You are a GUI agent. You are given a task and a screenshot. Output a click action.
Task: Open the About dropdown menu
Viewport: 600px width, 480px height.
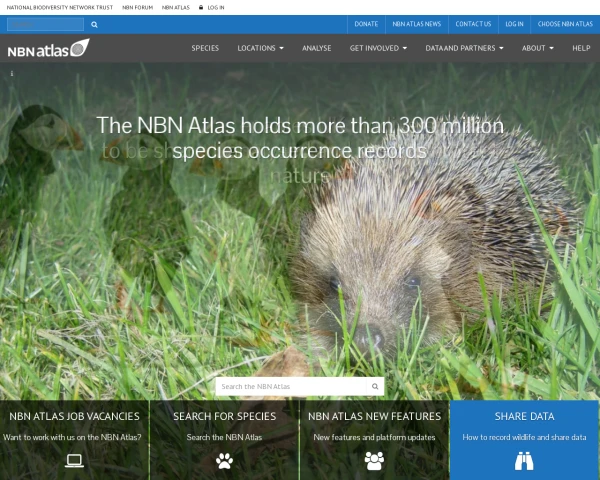(538, 48)
